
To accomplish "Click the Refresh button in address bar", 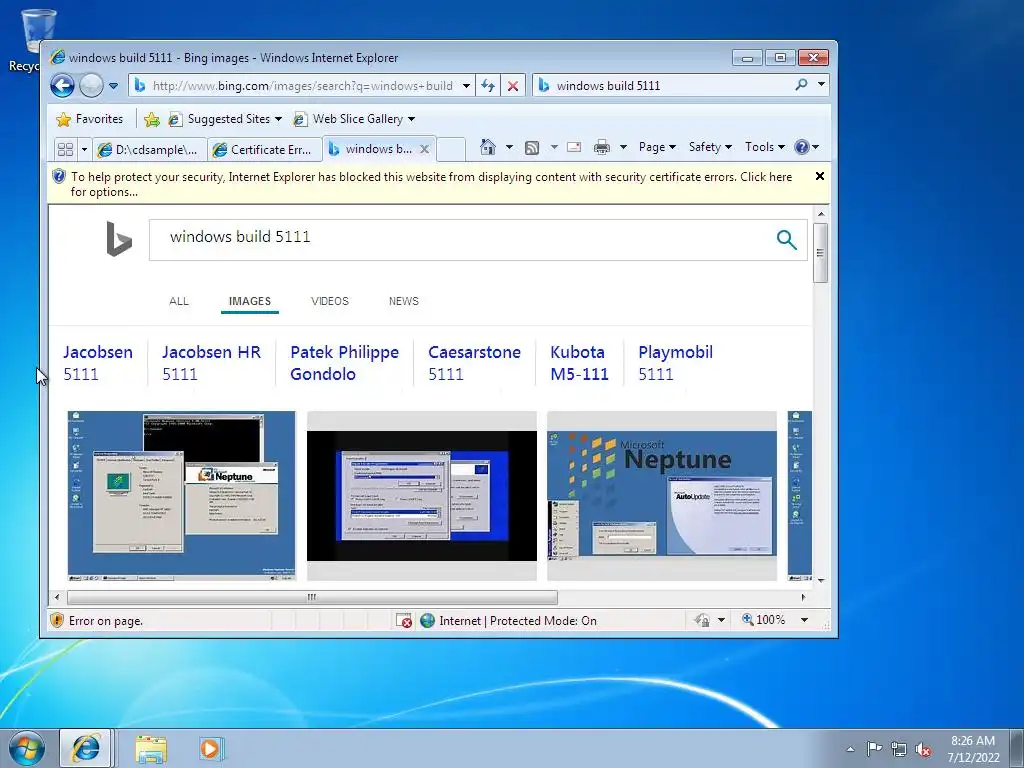I will pos(488,86).
